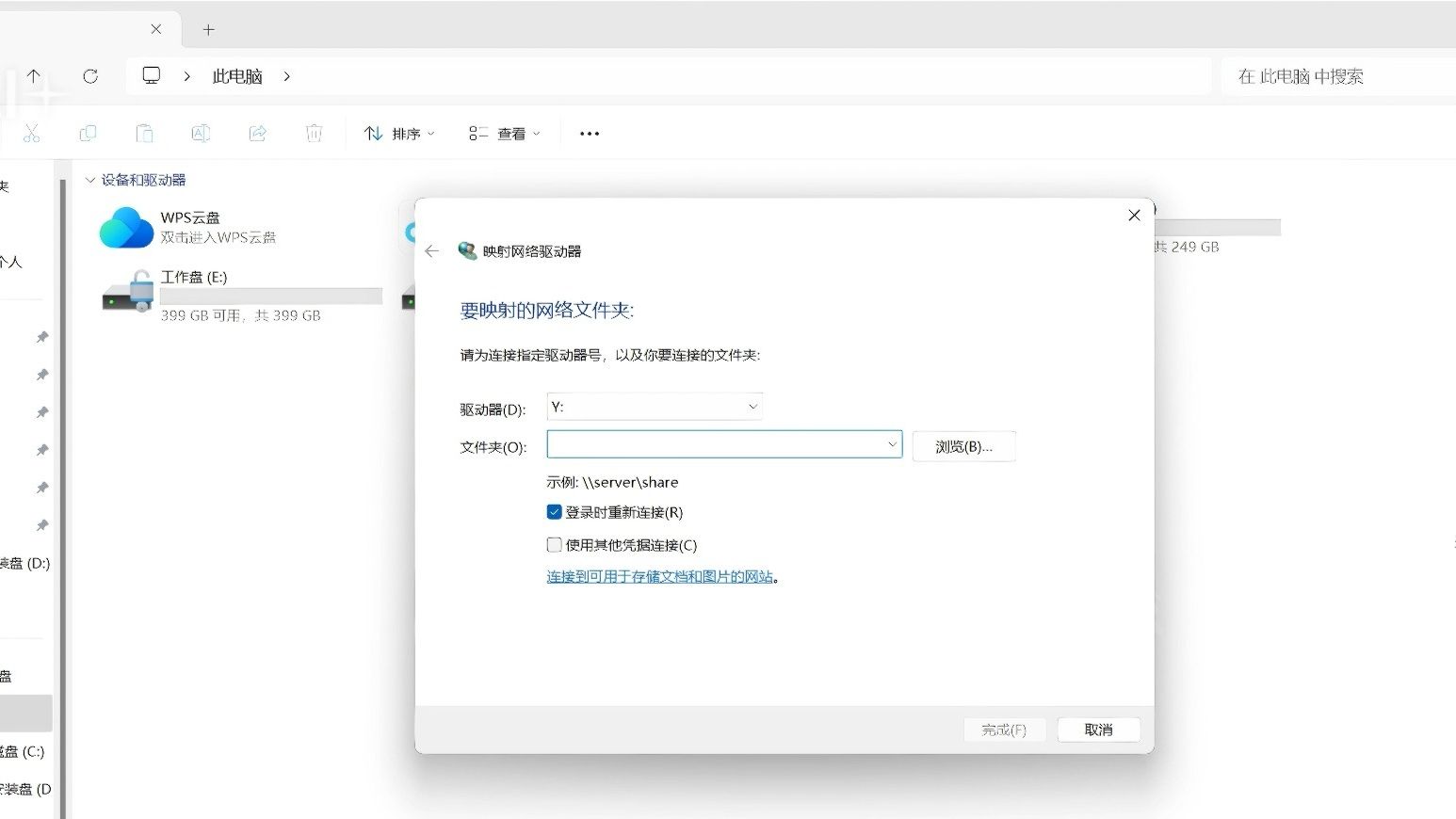Click the 399 GB 可用, 共 399 GB text
Screen dimensions: 1456x819
click(240, 315)
